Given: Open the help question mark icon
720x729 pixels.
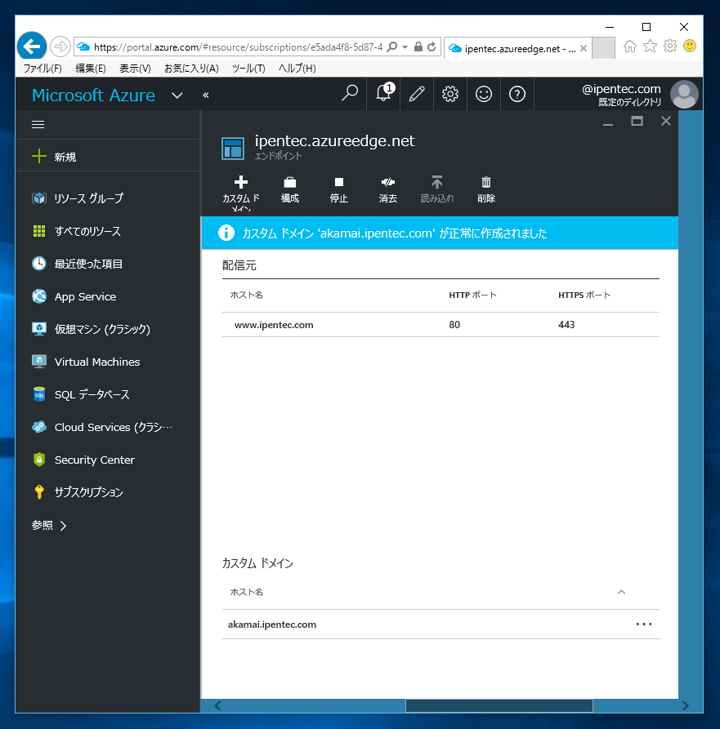Looking at the screenshot, I should click(x=517, y=94).
